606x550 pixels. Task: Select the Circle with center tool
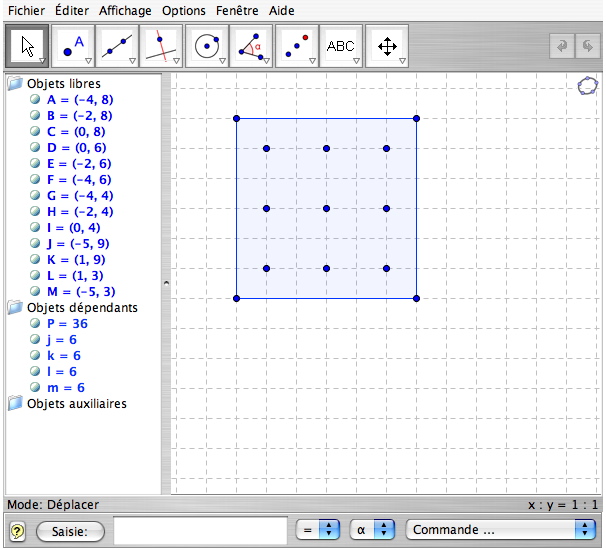click(x=207, y=46)
